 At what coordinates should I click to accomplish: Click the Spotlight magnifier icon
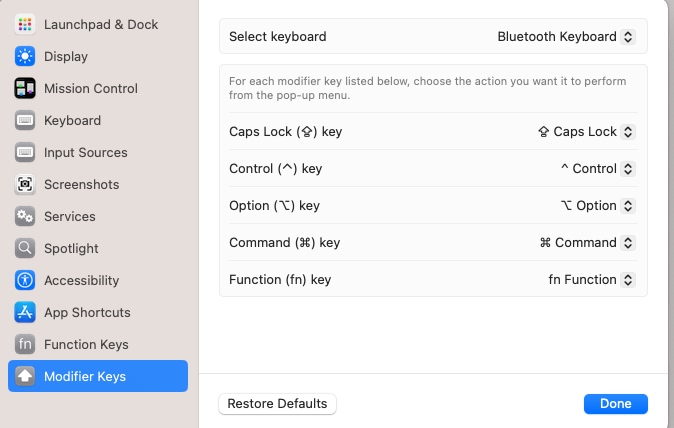[x=25, y=248]
